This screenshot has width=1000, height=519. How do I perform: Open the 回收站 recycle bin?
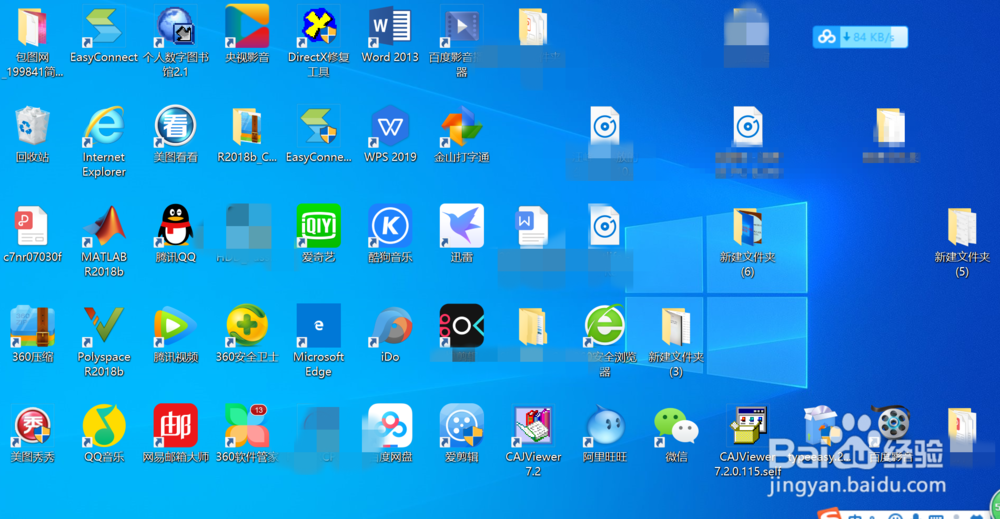tap(32, 126)
